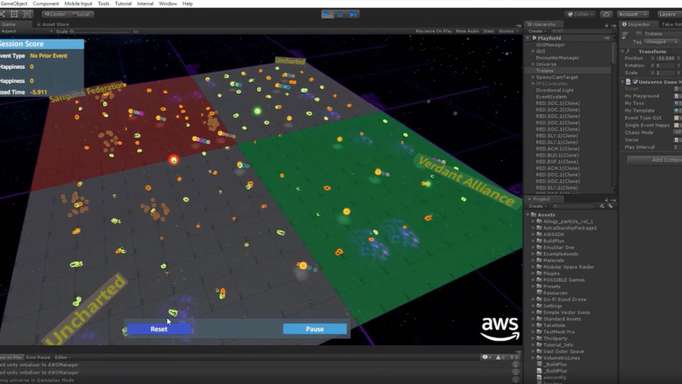Collapse the Playfield scene in Hierarchy
The height and width of the screenshot is (384, 682).
tap(529, 38)
